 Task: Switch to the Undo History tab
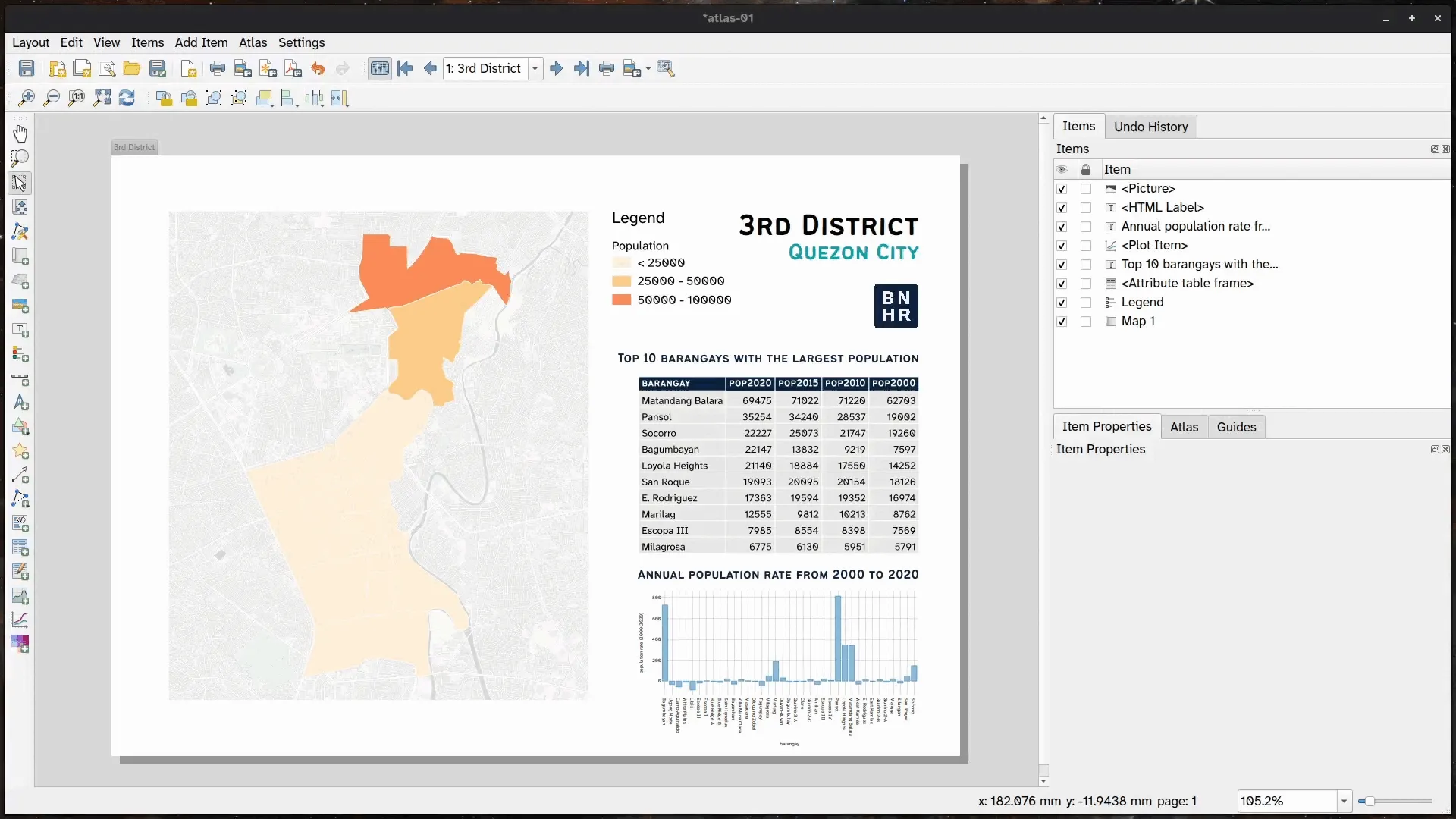click(x=1151, y=127)
